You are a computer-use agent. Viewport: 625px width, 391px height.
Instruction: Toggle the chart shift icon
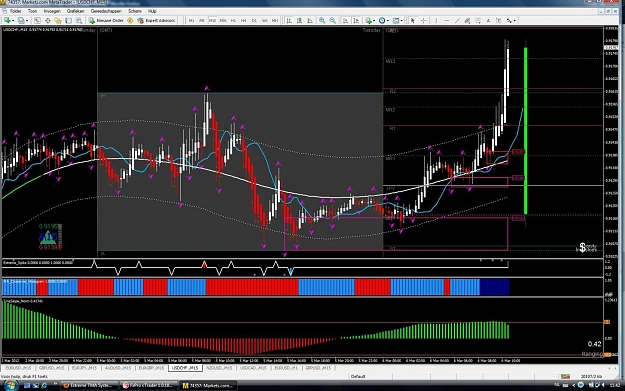tap(356, 20)
